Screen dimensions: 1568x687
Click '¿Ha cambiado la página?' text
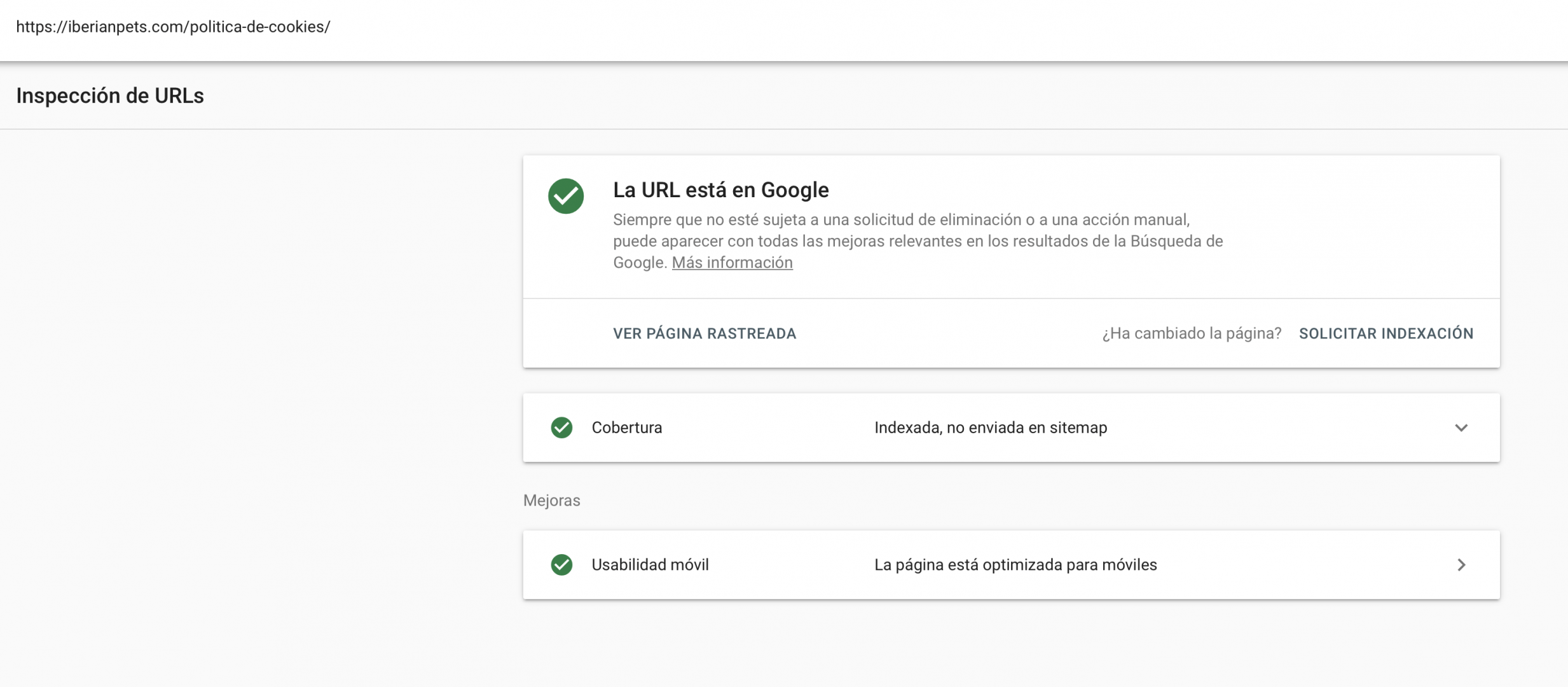coord(1192,333)
